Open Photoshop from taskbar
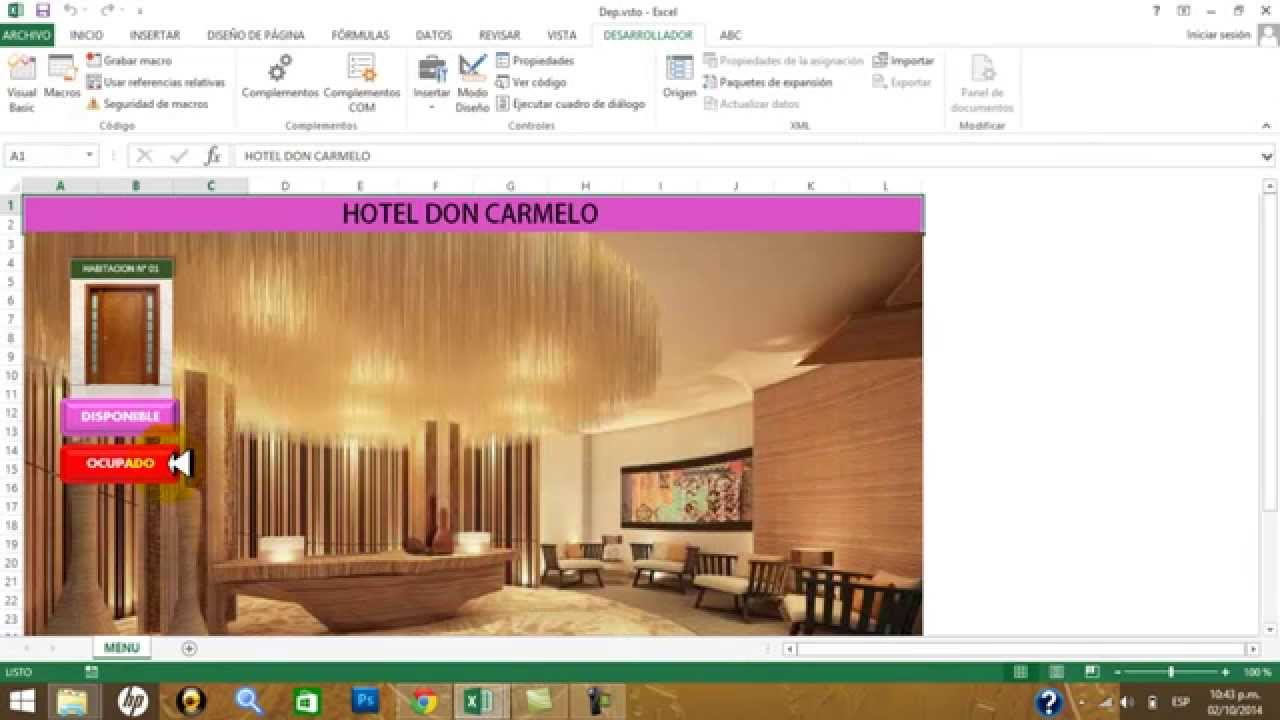 [x=366, y=701]
